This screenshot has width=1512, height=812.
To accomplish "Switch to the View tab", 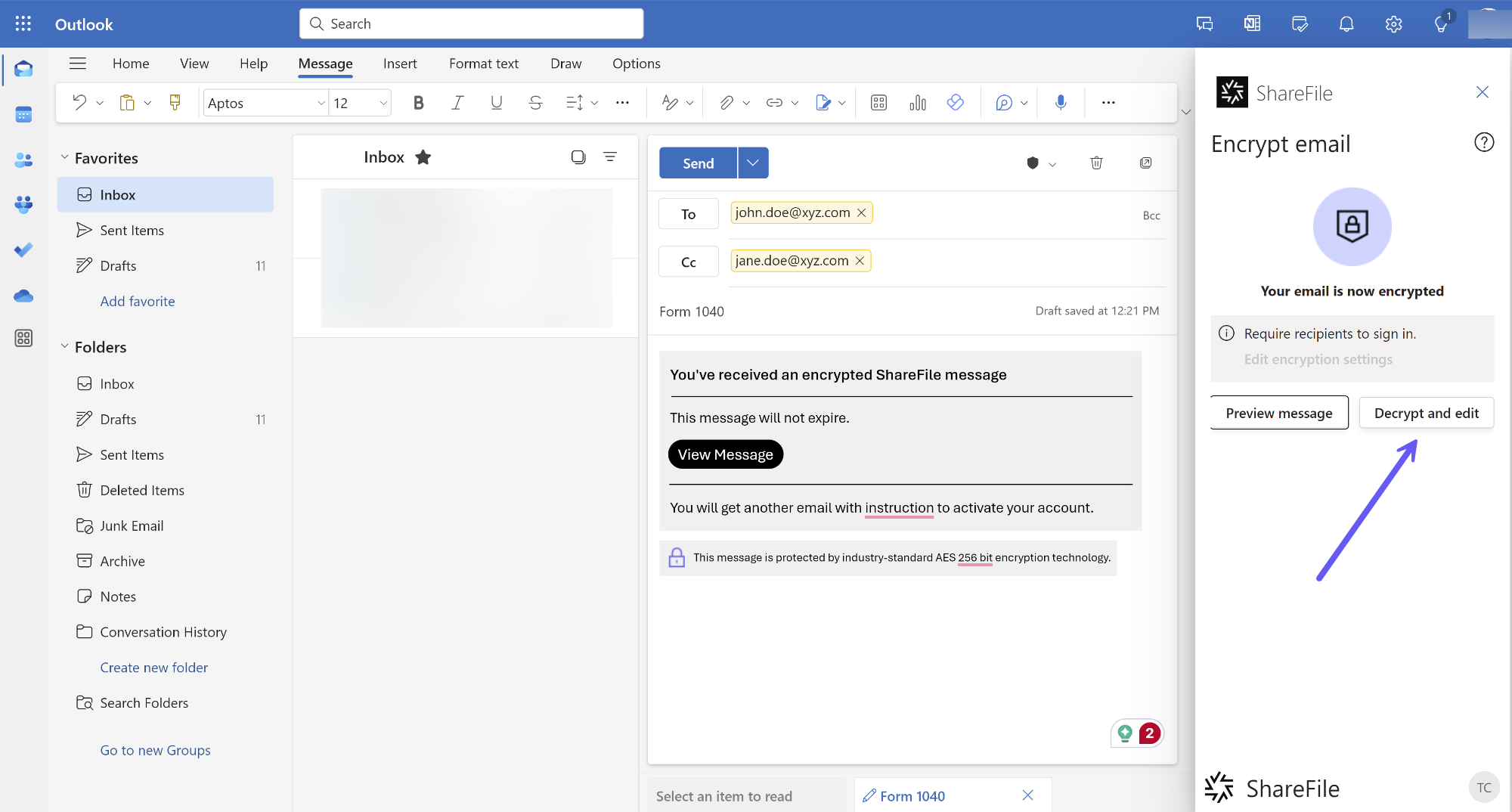I will tap(194, 64).
